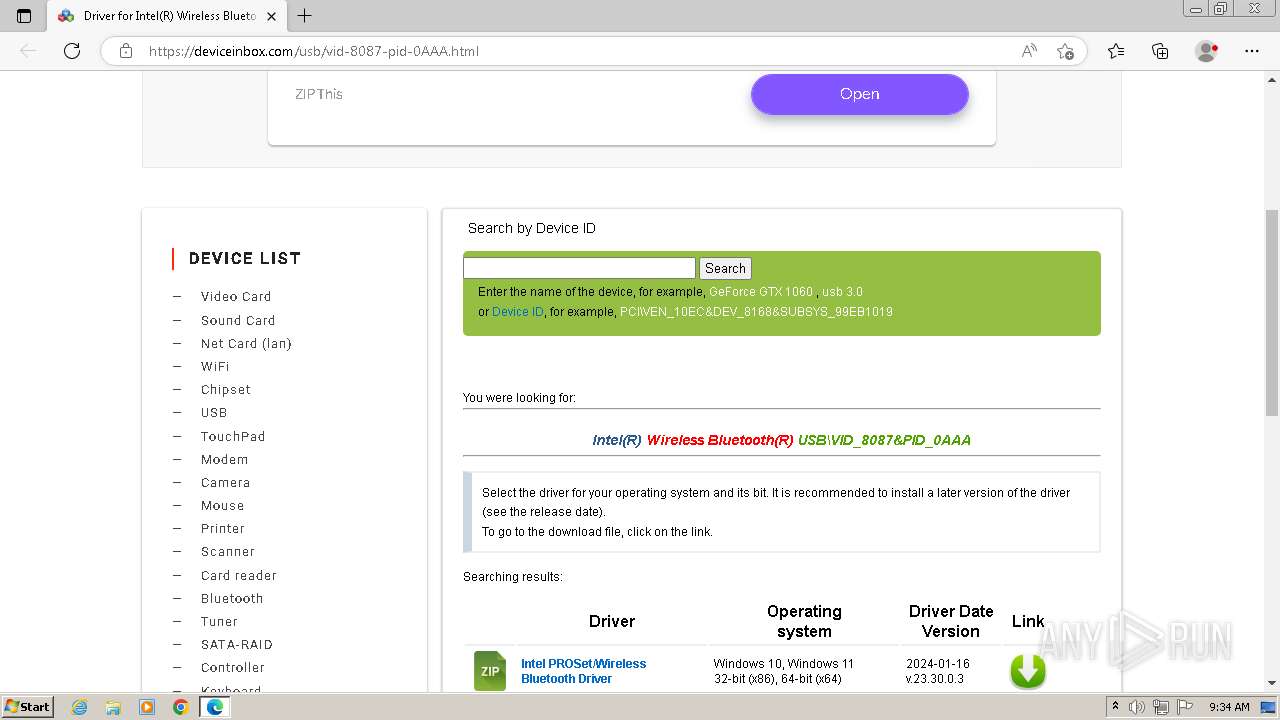Screen dimensions: 1280x720
Task: Open Favorites list icon
Action: tap(1116, 51)
